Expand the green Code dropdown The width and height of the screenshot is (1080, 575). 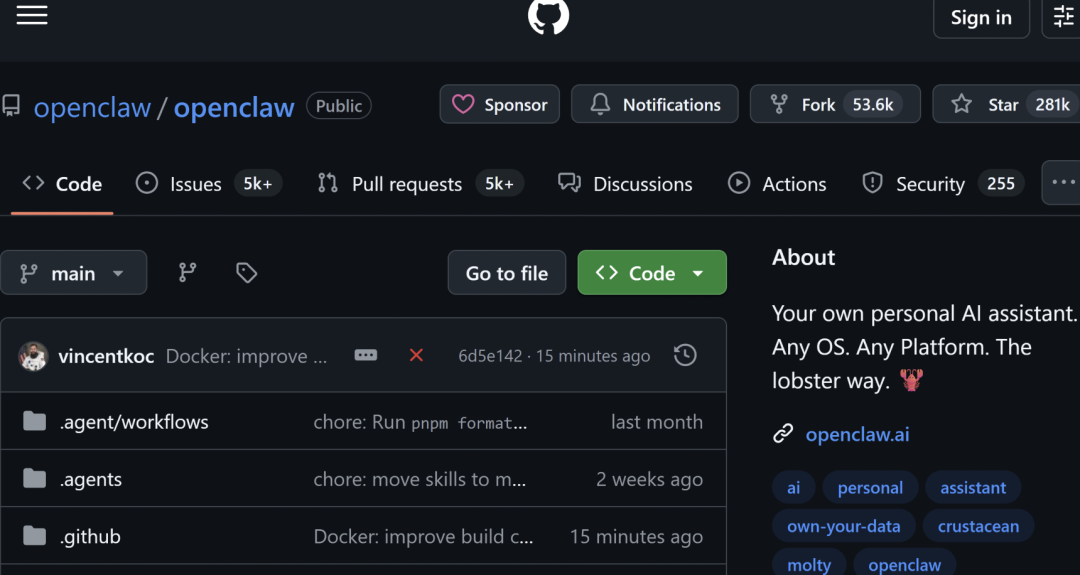pos(652,273)
